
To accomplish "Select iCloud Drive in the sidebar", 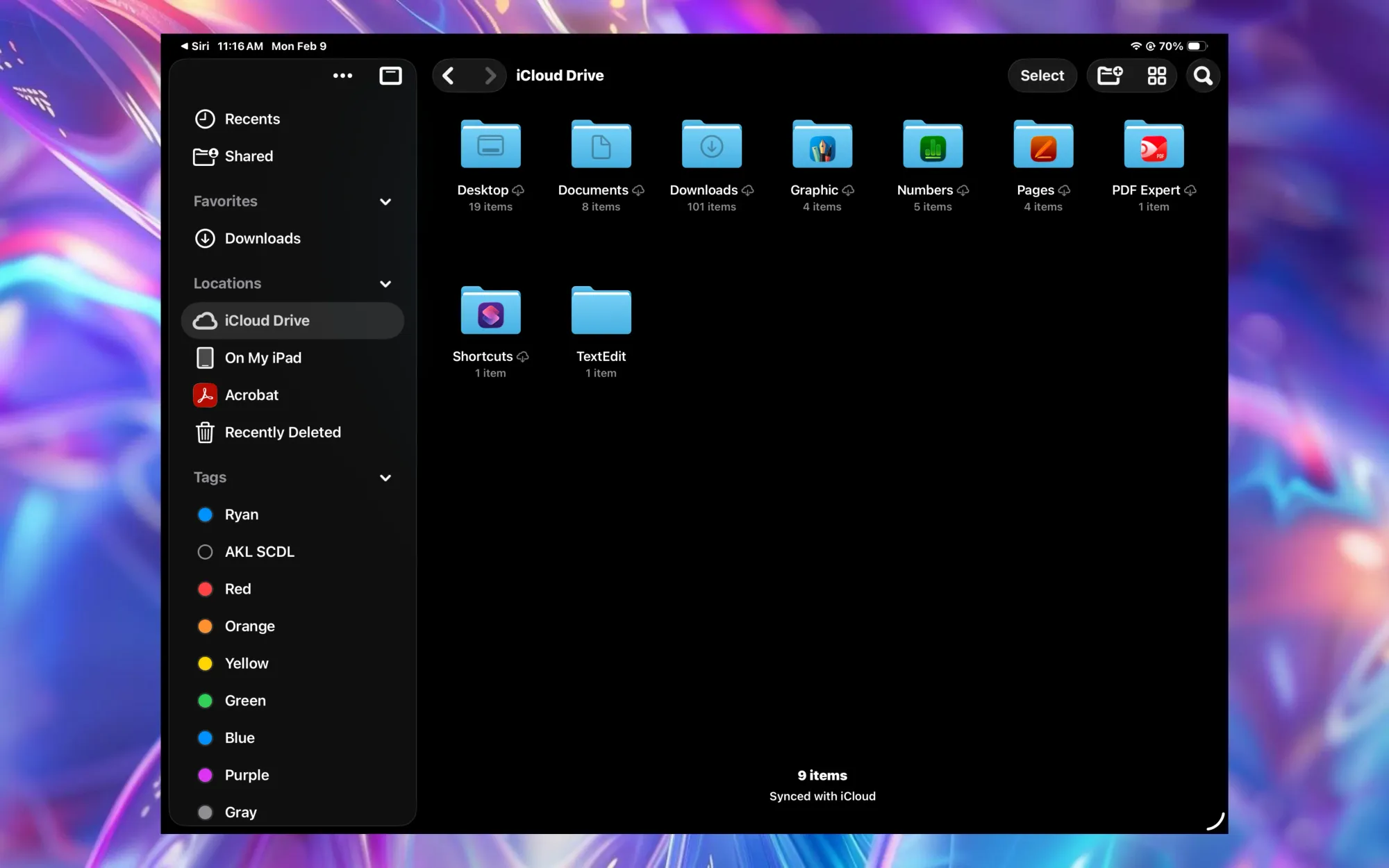I will tap(292, 320).
